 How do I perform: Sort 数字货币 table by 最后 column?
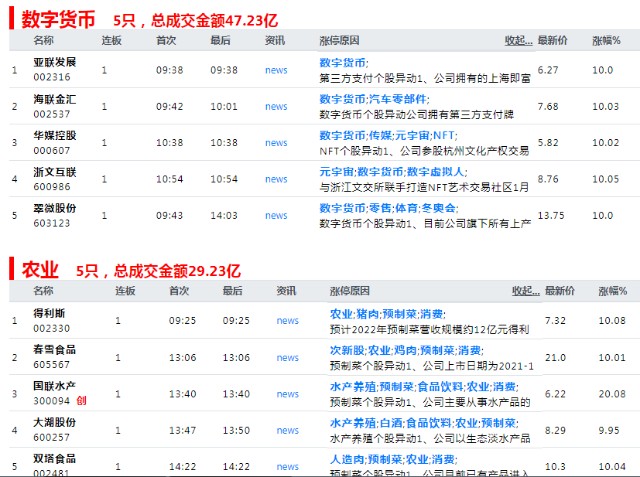(x=220, y=40)
